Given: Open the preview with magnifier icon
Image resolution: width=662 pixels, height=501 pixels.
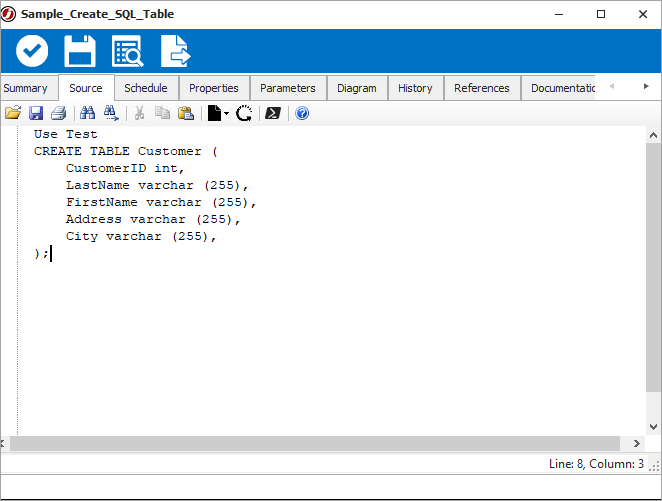Looking at the screenshot, I should [128, 51].
